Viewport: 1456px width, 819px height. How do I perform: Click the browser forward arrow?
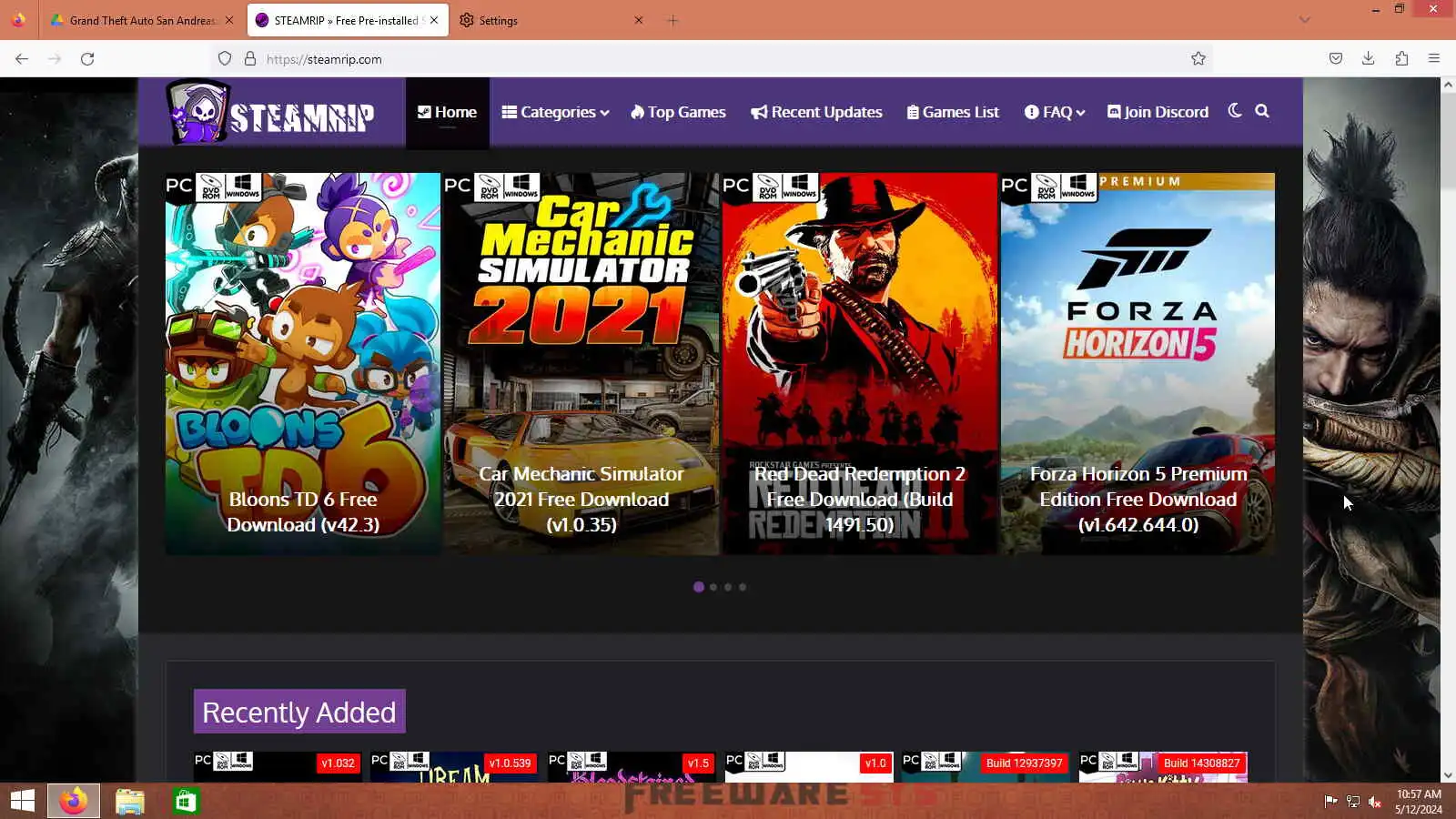[x=55, y=59]
